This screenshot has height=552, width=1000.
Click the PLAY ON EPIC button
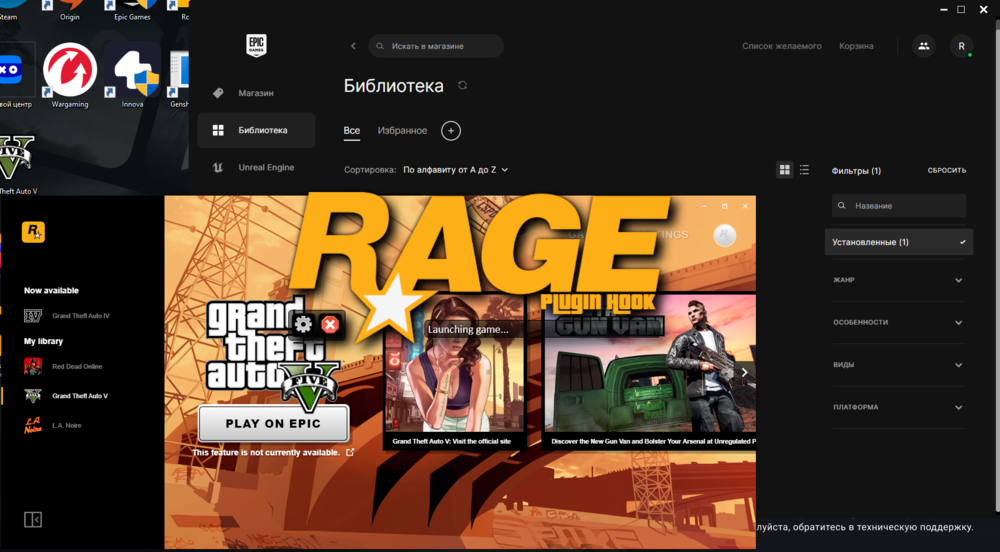(x=274, y=423)
